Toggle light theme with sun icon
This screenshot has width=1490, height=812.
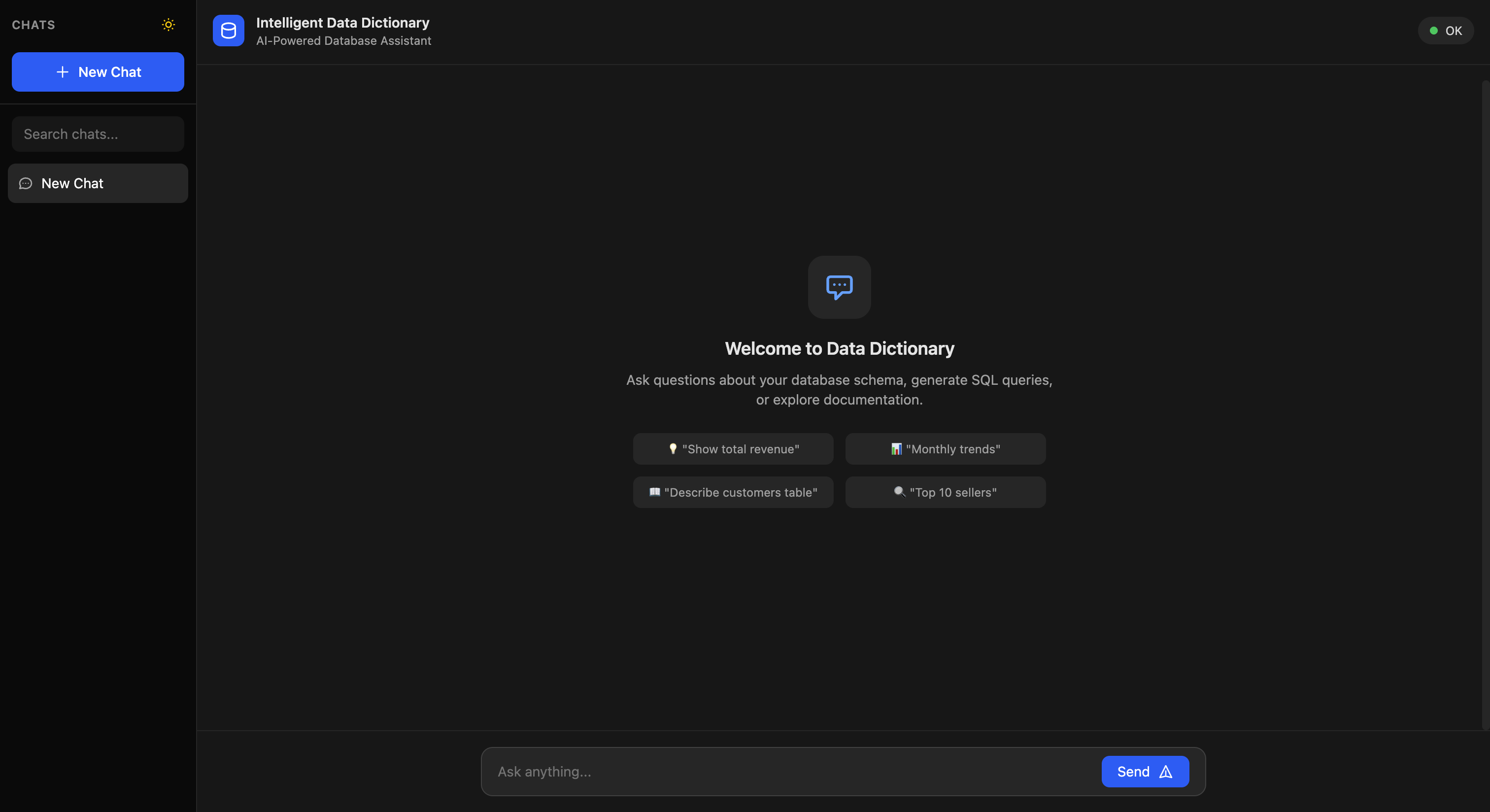169,24
